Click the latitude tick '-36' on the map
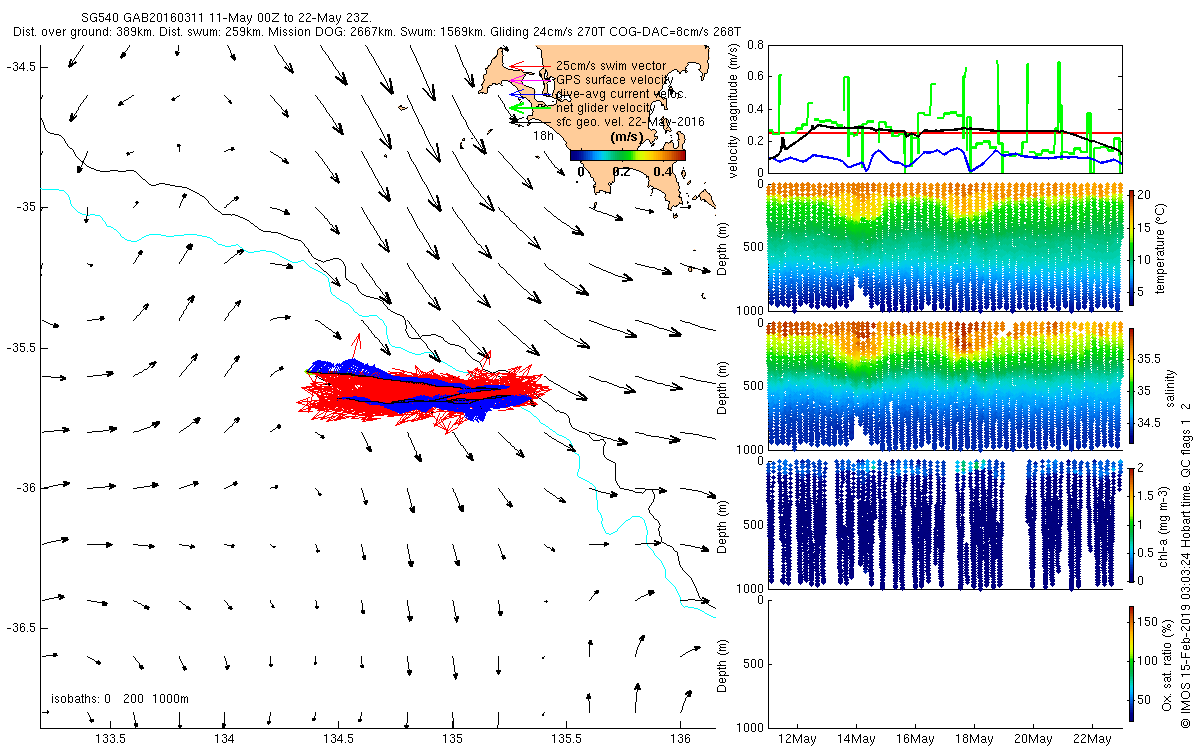Viewport: 1200px width, 750px height. pyautogui.click(x=25, y=487)
